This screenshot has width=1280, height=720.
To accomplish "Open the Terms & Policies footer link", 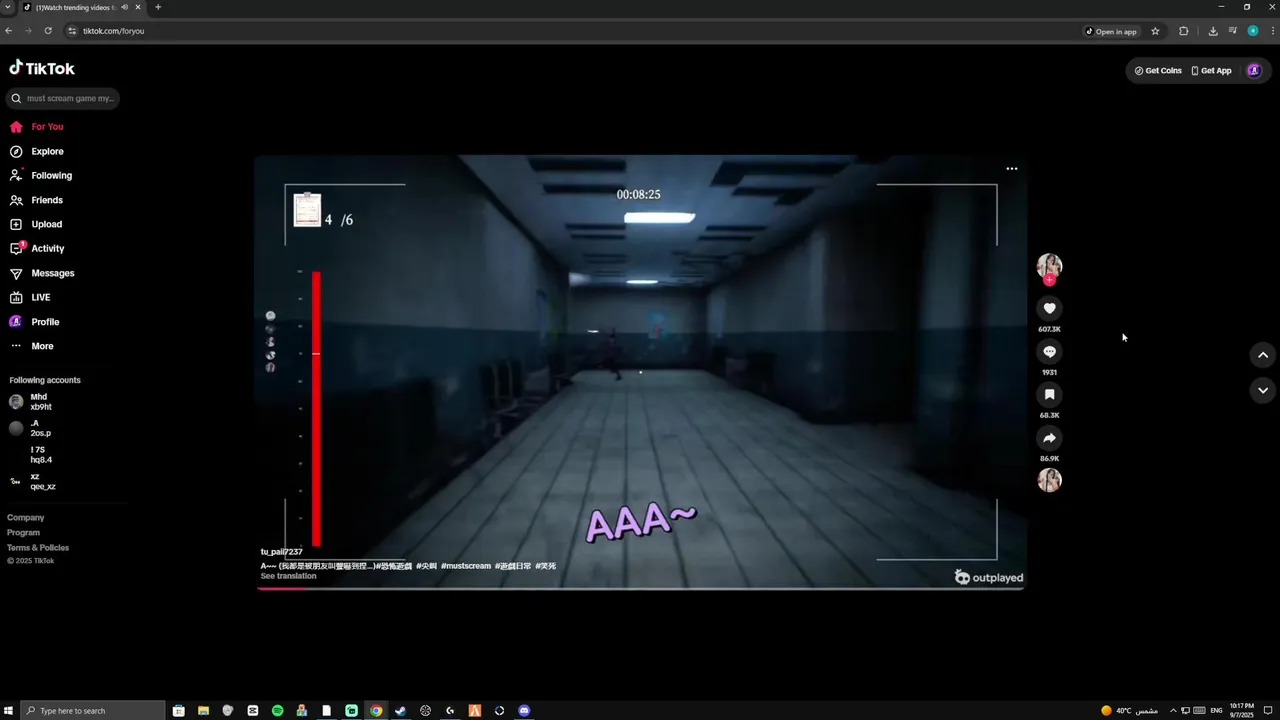I will pyautogui.click(x=38, y=548).
